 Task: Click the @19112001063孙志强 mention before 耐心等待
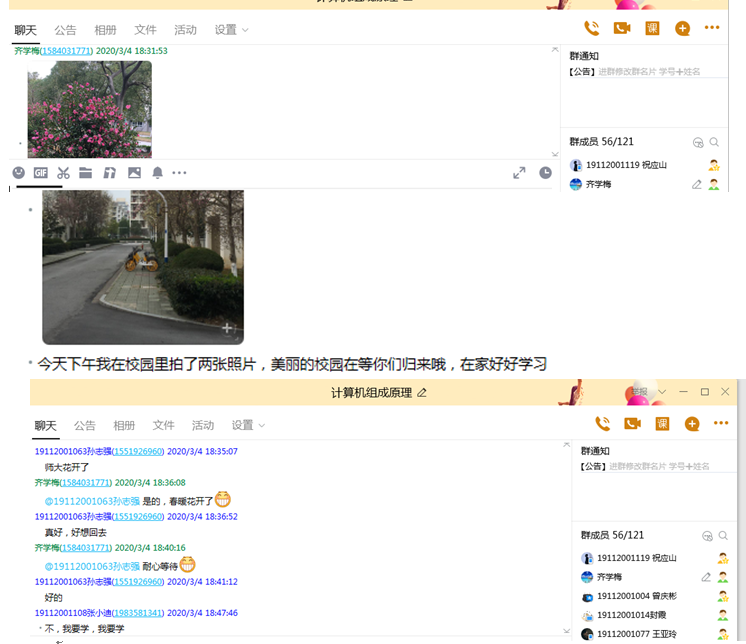(92, 566)
